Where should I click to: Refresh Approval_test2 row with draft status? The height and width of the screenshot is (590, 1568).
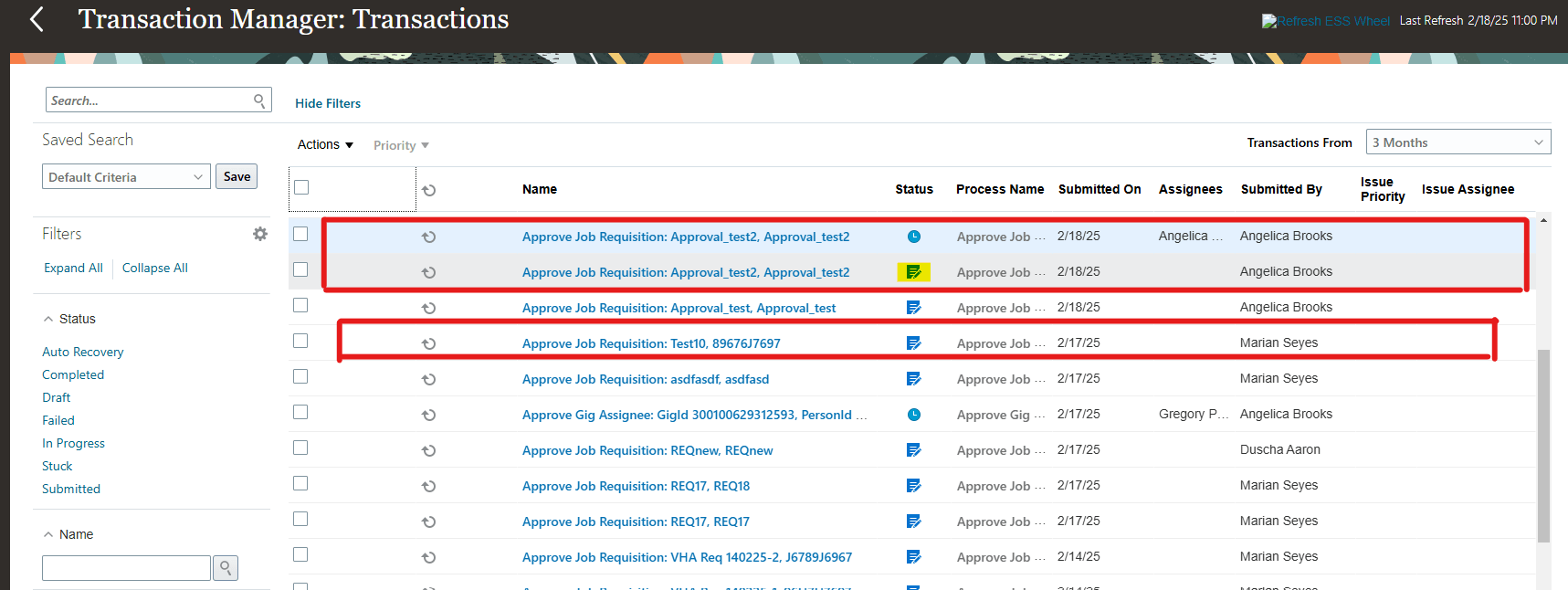[428, 272]
